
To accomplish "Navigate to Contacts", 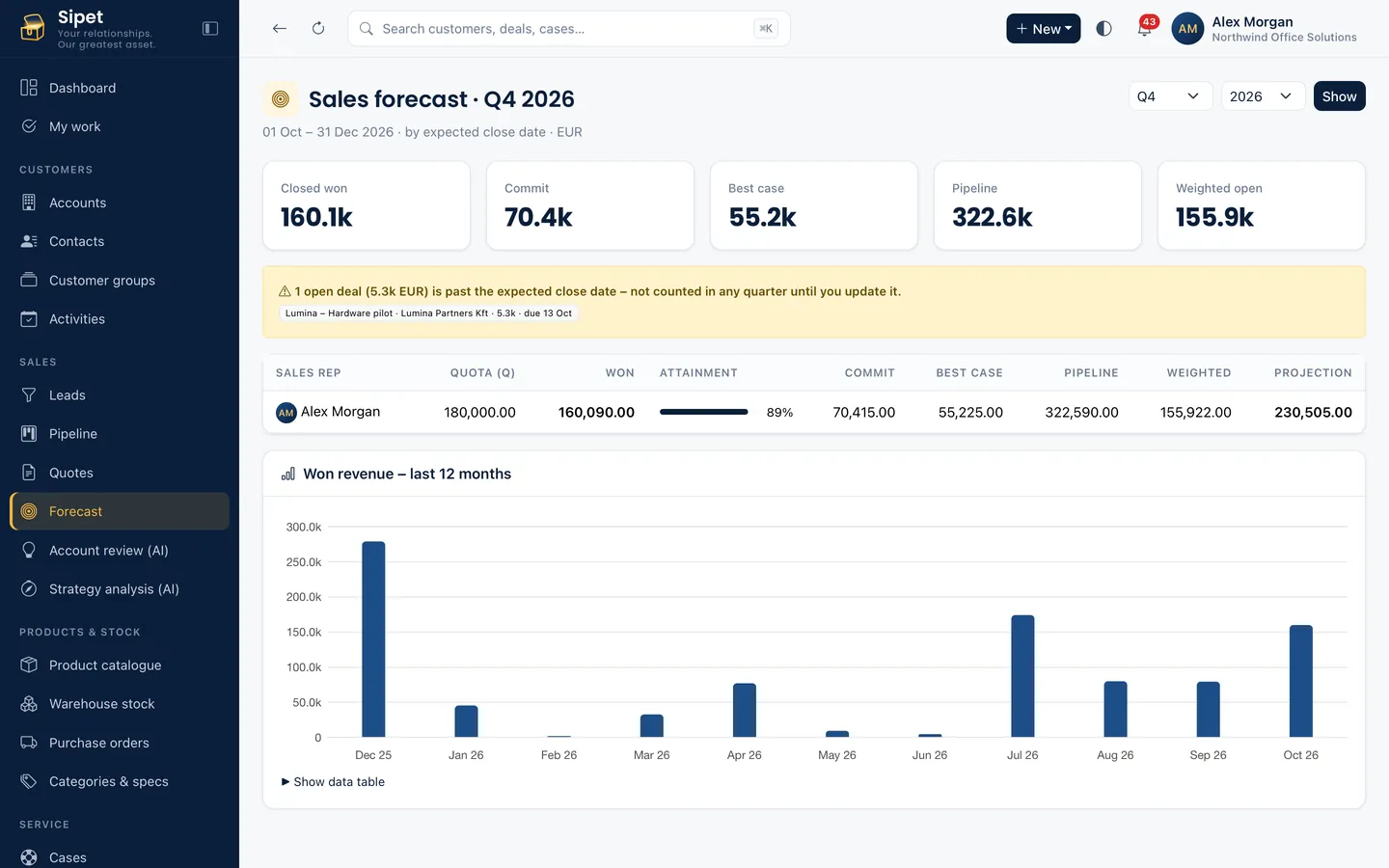I will [120, 241].
